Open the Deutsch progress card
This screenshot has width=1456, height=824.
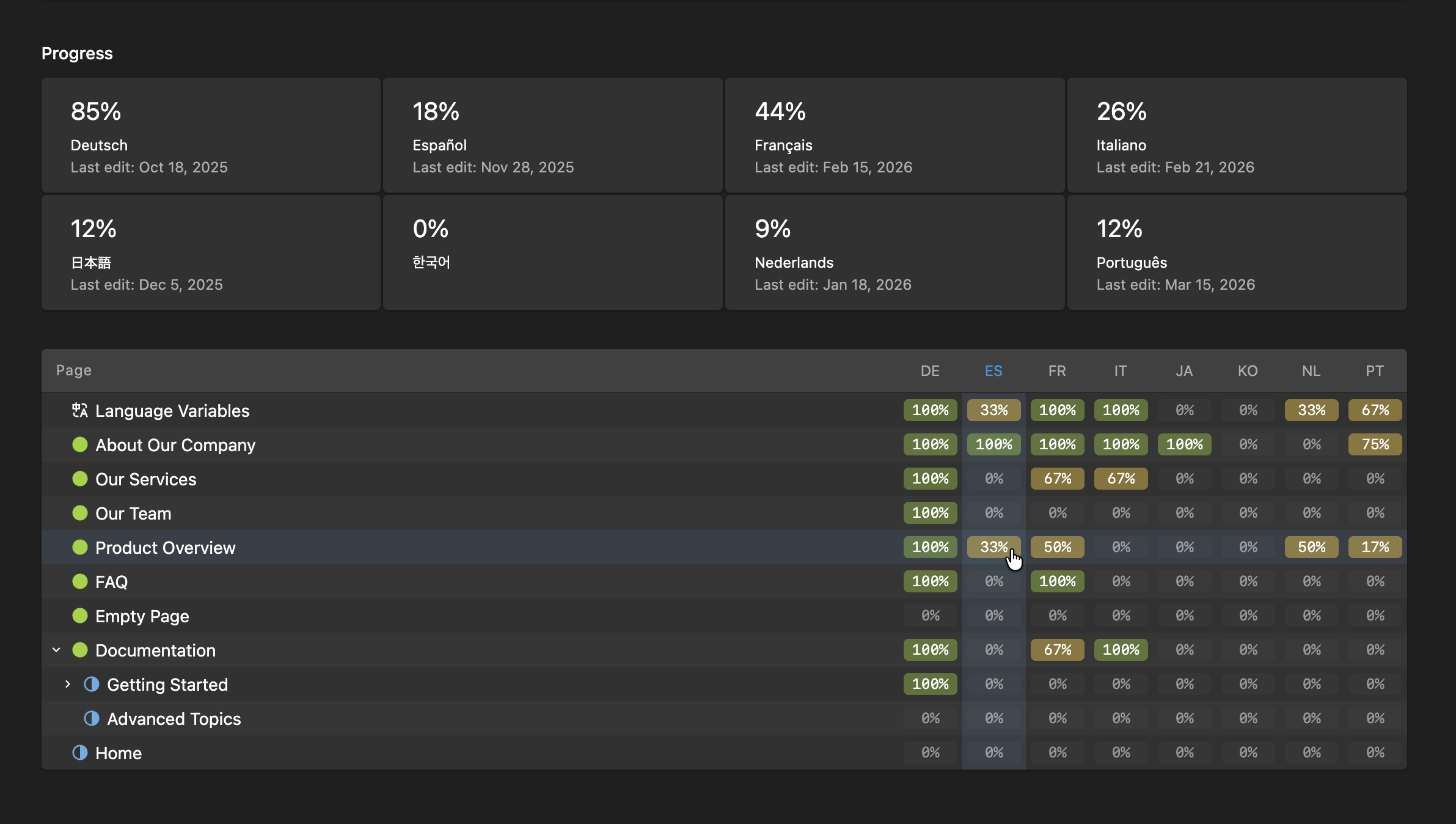[x=210, y=134]
